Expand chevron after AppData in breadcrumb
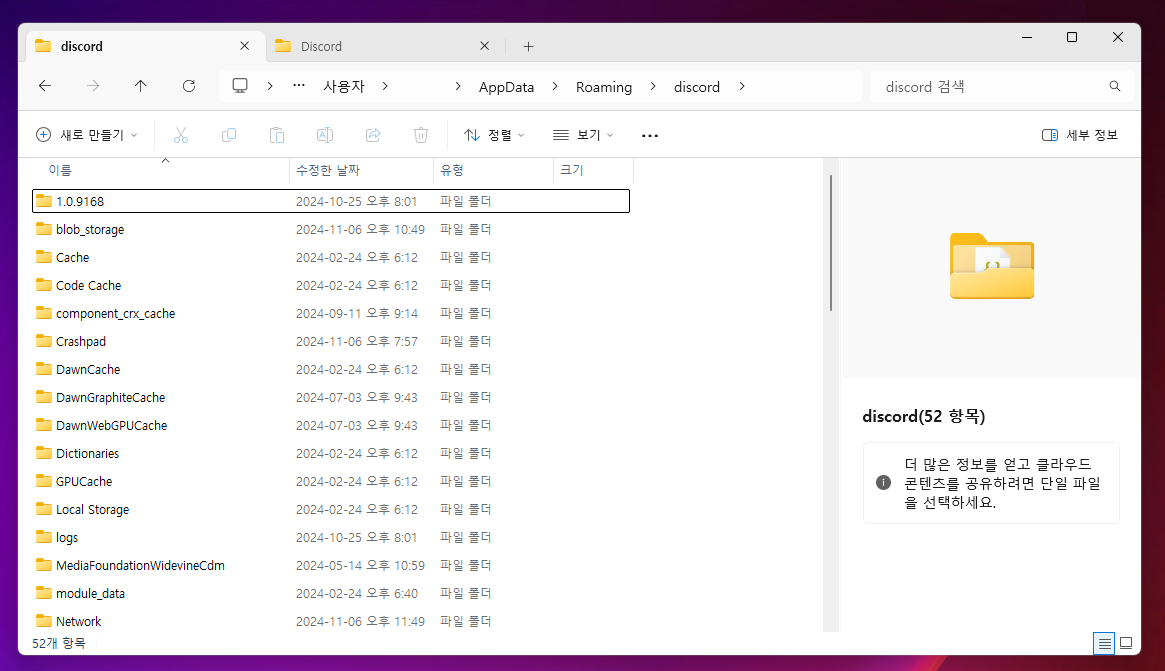 555,86
